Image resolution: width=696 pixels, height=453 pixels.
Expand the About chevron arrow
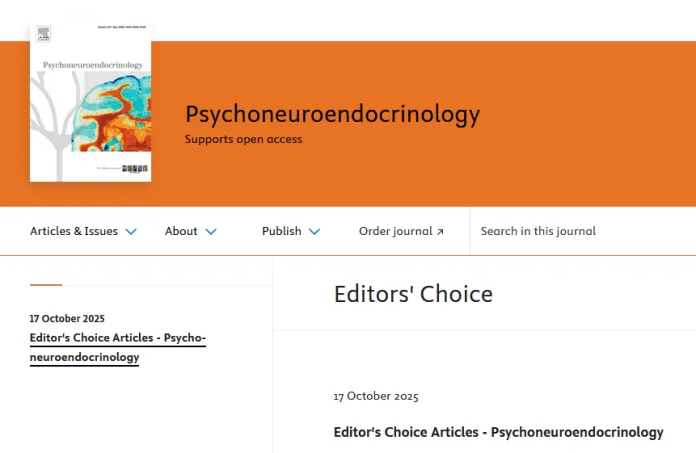(x=211, y=232)
